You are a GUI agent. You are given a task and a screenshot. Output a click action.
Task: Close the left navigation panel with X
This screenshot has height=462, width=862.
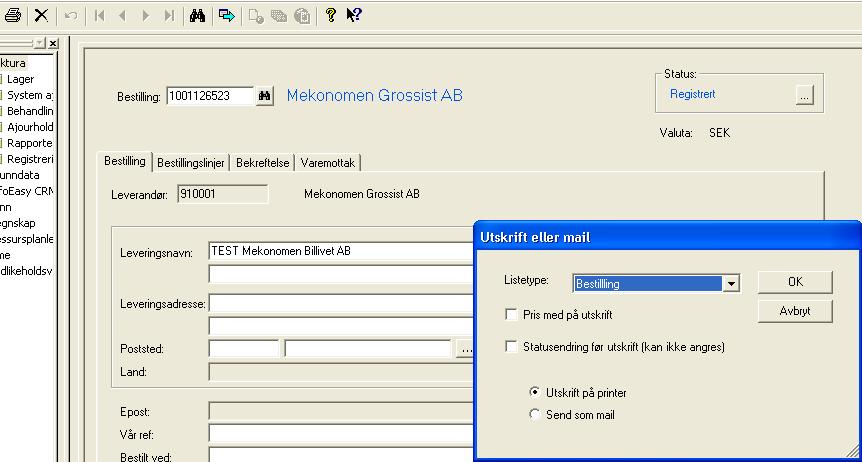(x=53, y=43)
